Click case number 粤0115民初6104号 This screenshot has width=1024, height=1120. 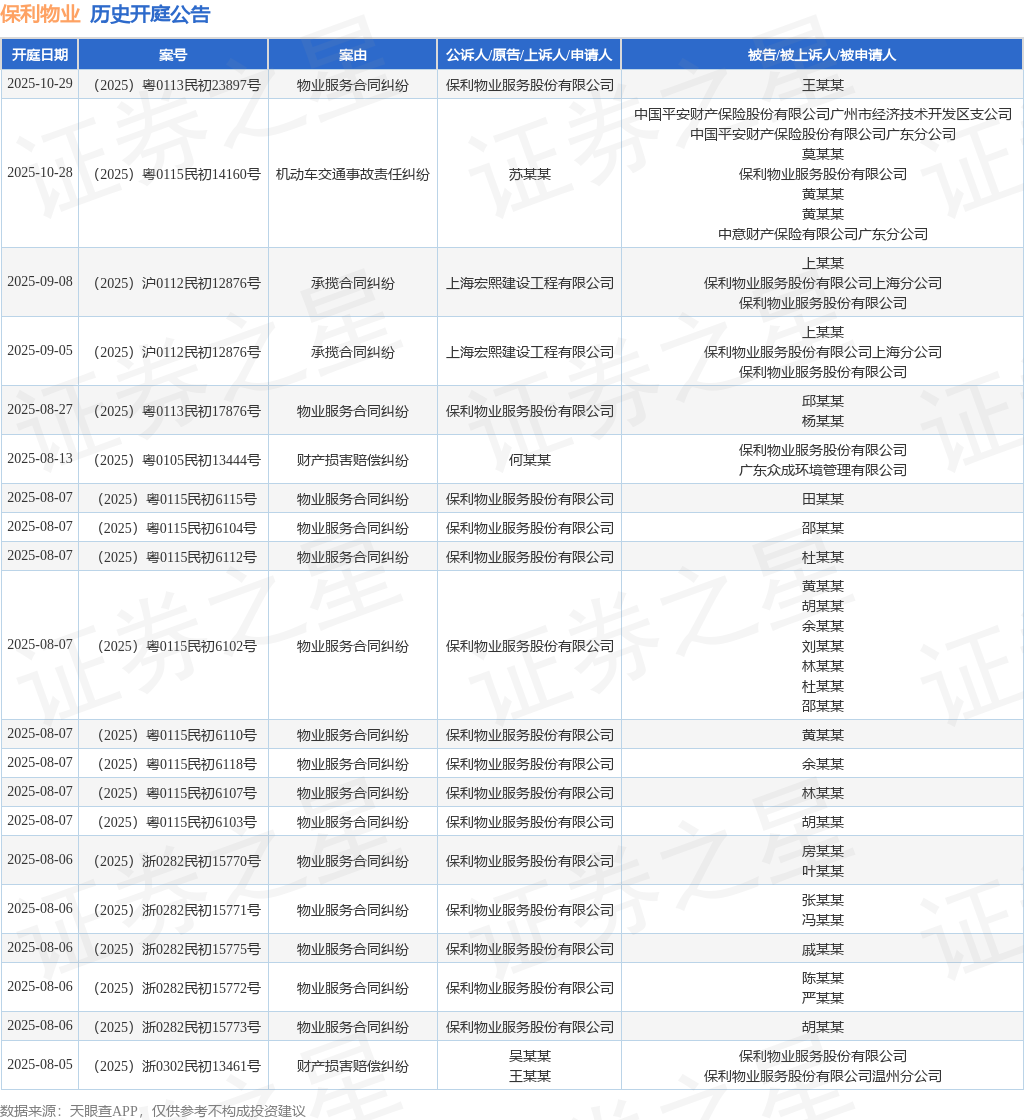[177, 529]
